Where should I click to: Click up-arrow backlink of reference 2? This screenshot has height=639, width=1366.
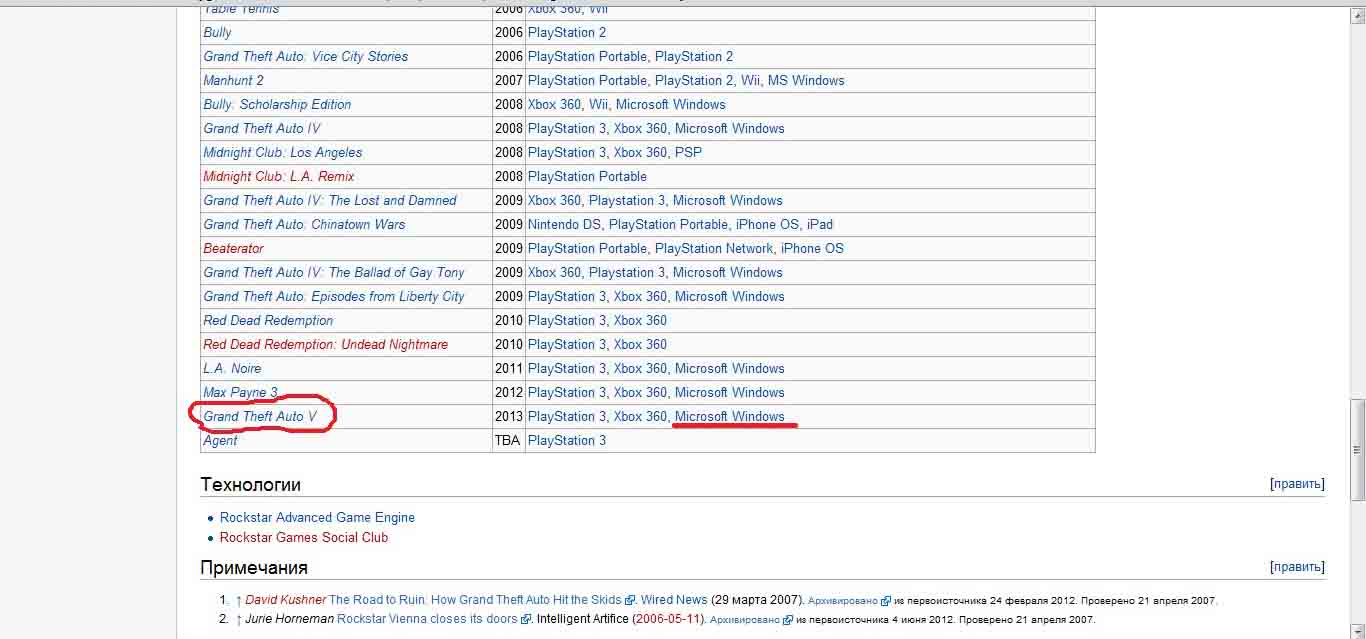click(238, 619)
